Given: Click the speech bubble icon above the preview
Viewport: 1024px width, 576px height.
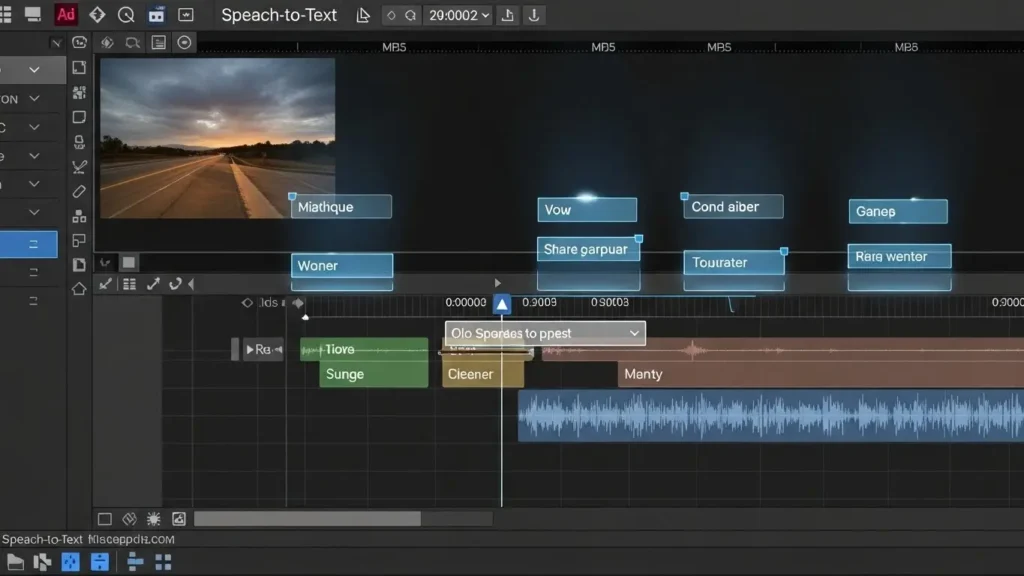Looking at the screenshot, I should pyautogui.click(x=132, y=42).
